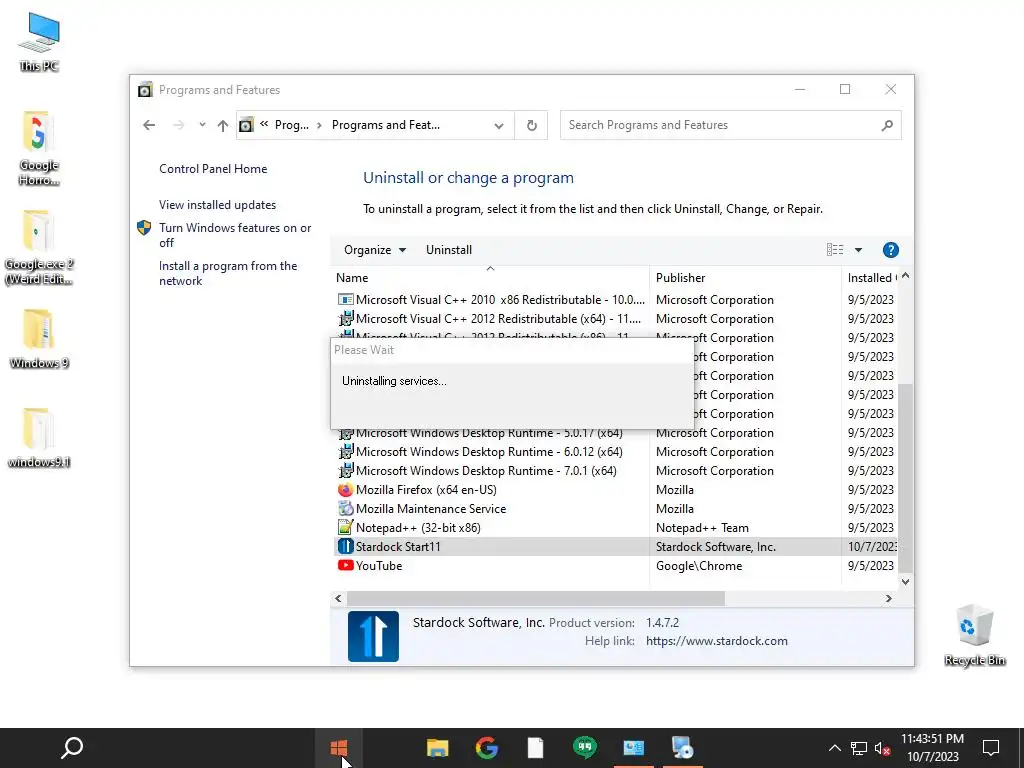Switch to Control Panel taskbar window
The height and width of the screenshot is (768, 1024).
633,748
